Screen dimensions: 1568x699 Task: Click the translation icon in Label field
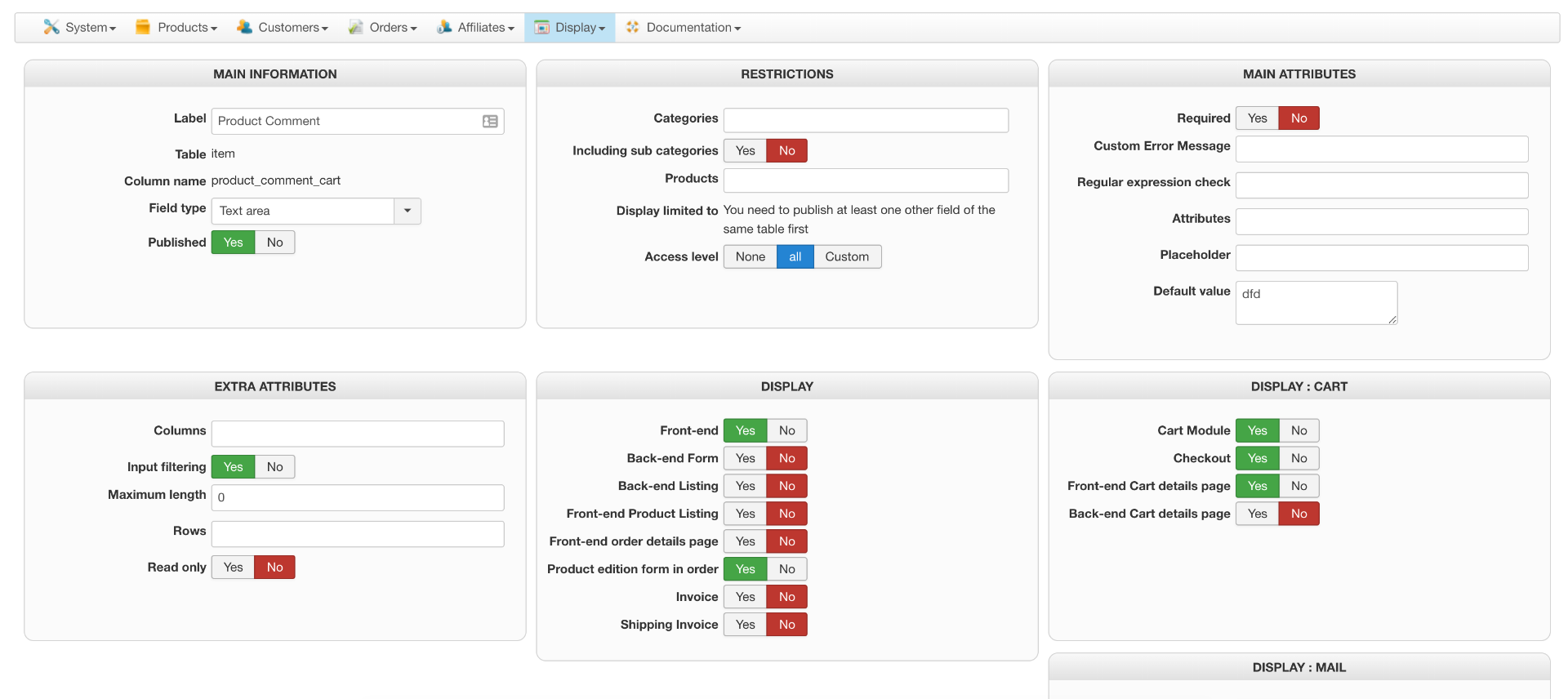coord(490,121)
